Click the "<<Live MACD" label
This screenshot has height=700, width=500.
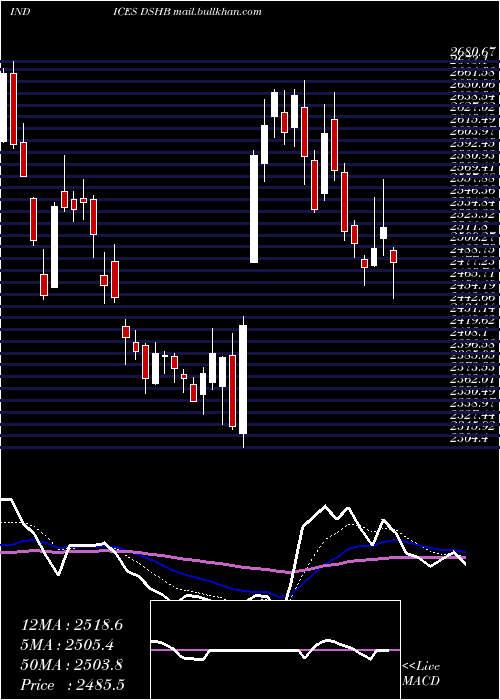[421, 673]
